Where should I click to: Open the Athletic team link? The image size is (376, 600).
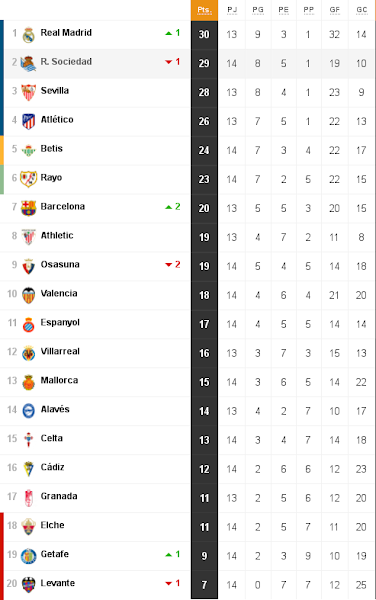coord(57,235)
